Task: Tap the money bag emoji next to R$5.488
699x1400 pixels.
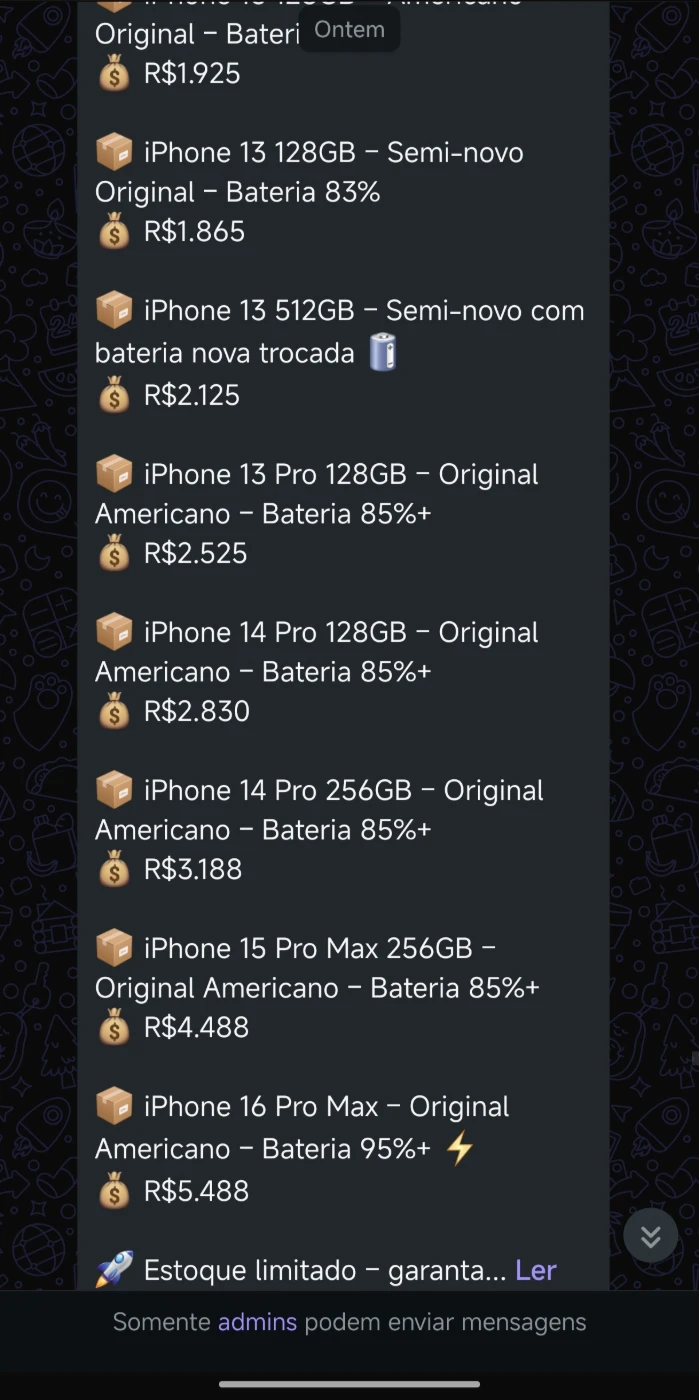Action: 114,1191
